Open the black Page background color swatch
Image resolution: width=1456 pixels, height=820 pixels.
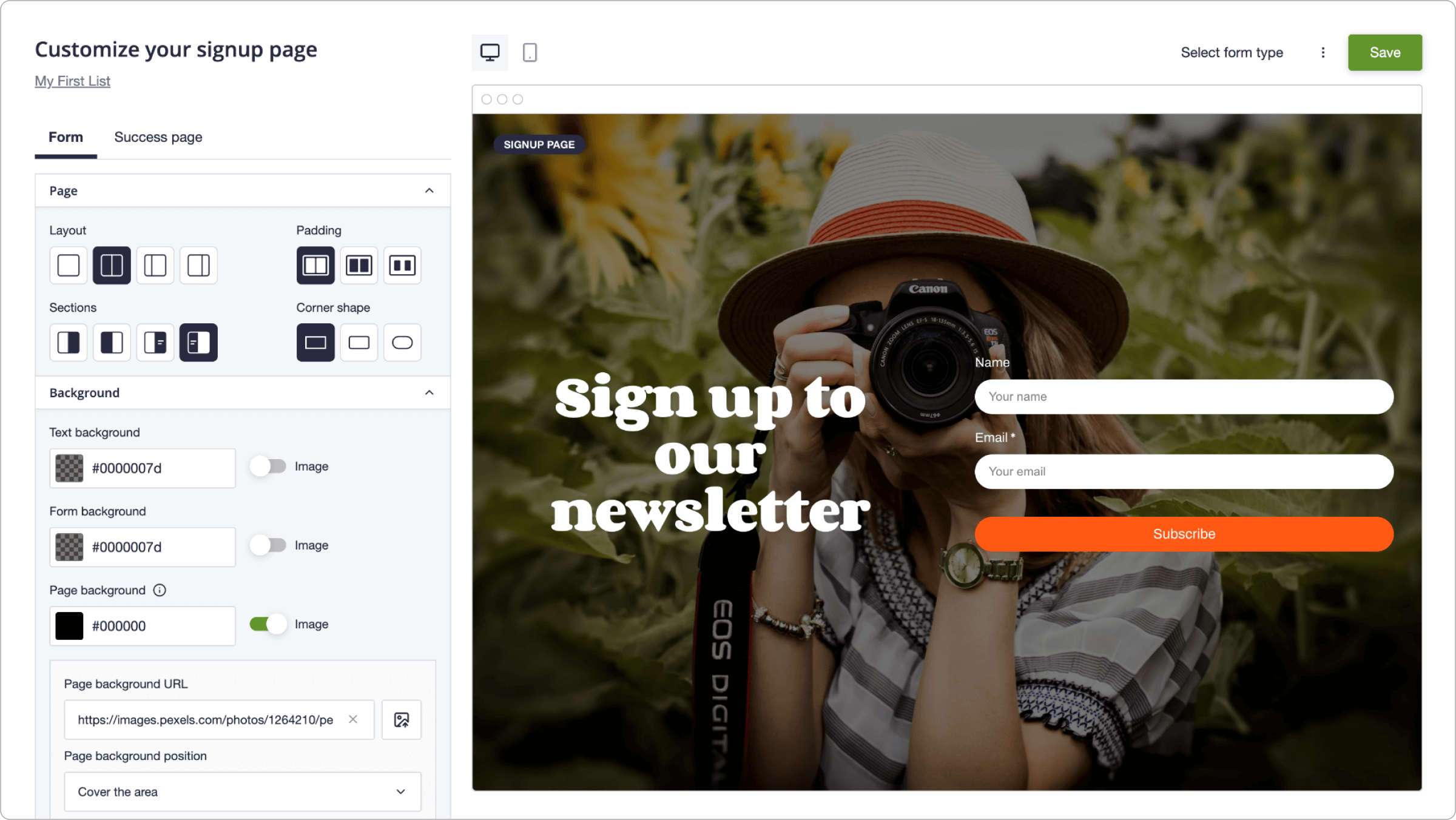(69, 626)
